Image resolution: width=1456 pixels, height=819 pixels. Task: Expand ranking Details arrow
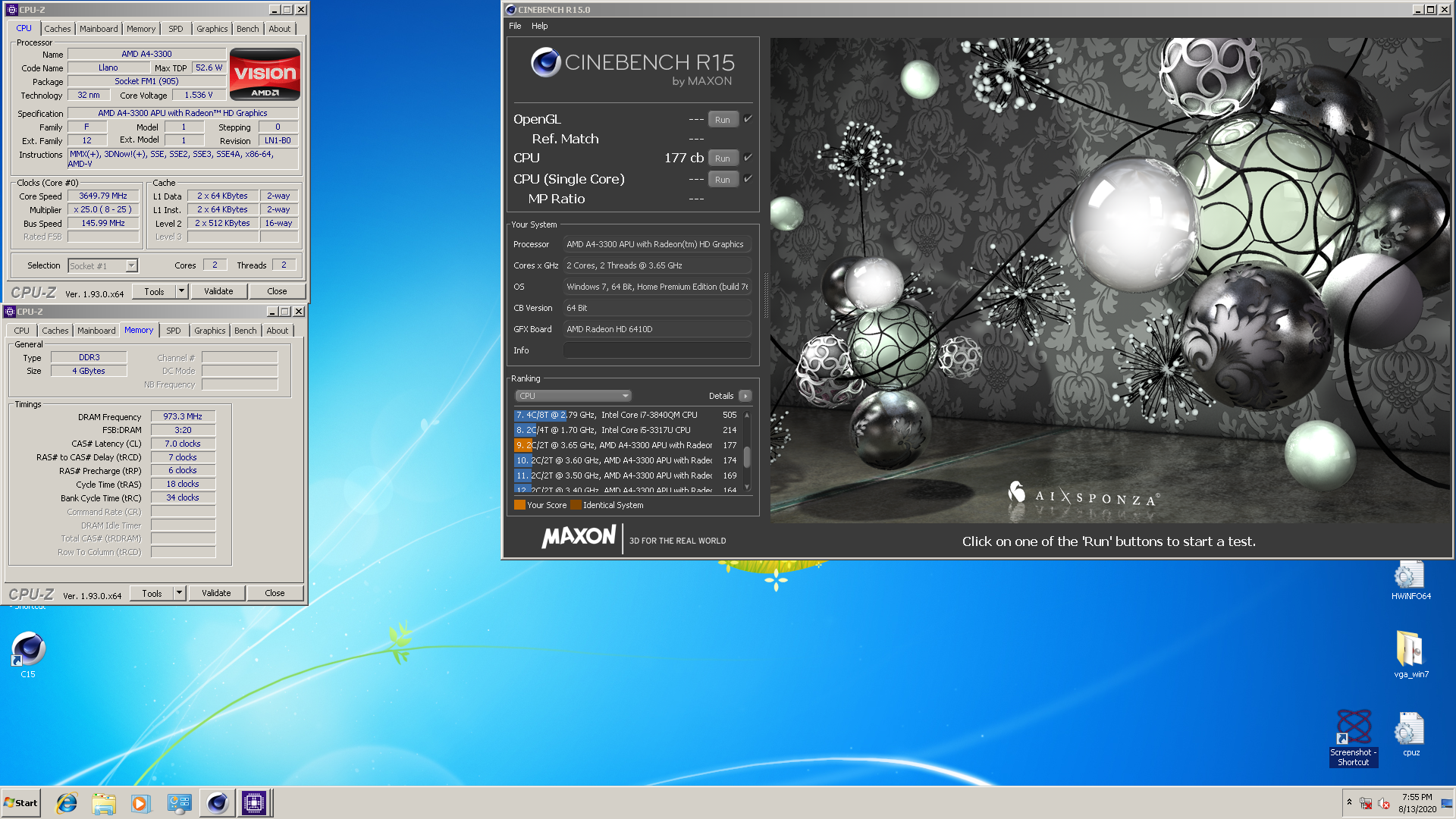click(x=745, y=396)
